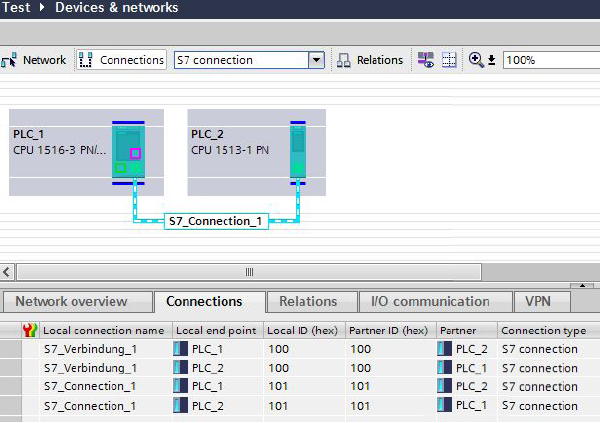Click the green interface port on PLC_2
This screenshot has height=423, width=600.
[x=297, y=168]
